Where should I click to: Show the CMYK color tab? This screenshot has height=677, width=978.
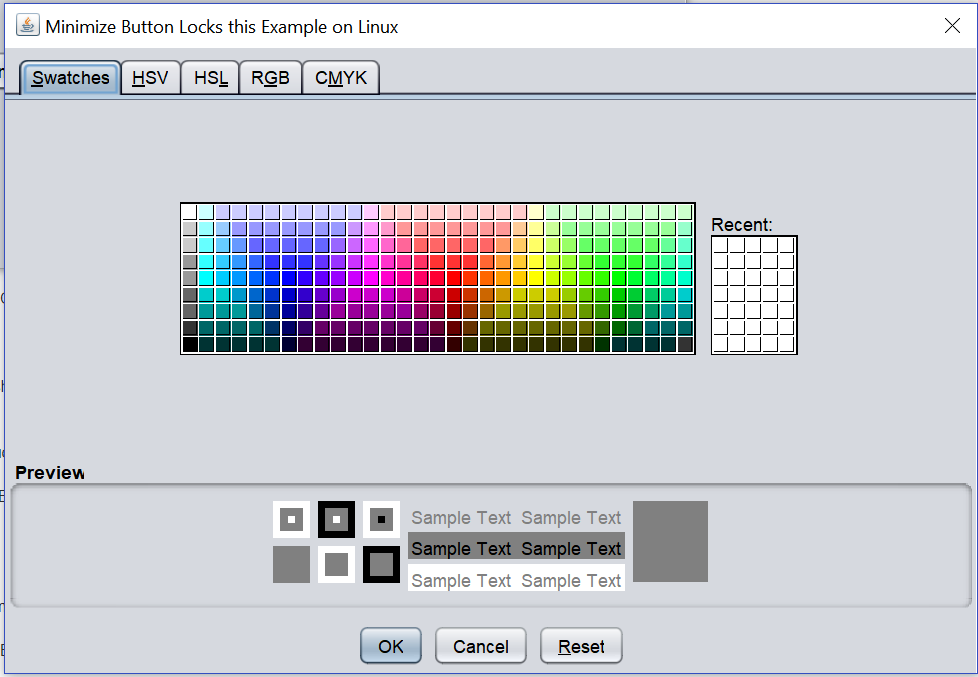341,78
